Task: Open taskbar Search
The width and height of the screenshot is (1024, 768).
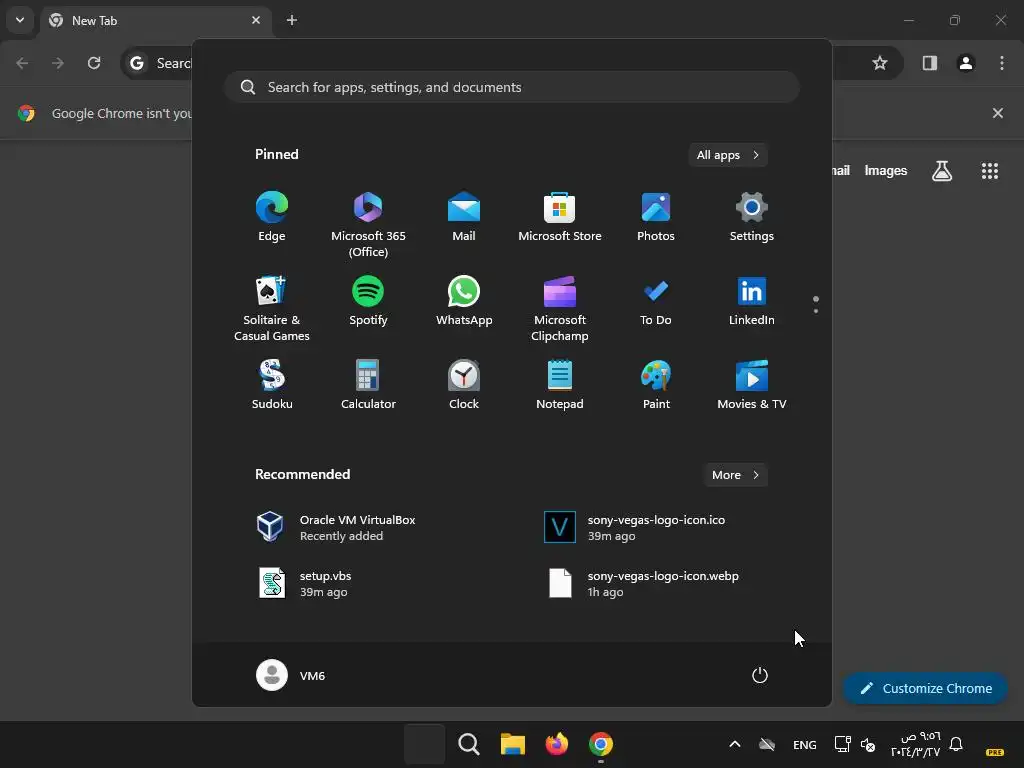Action: (468, 744)
